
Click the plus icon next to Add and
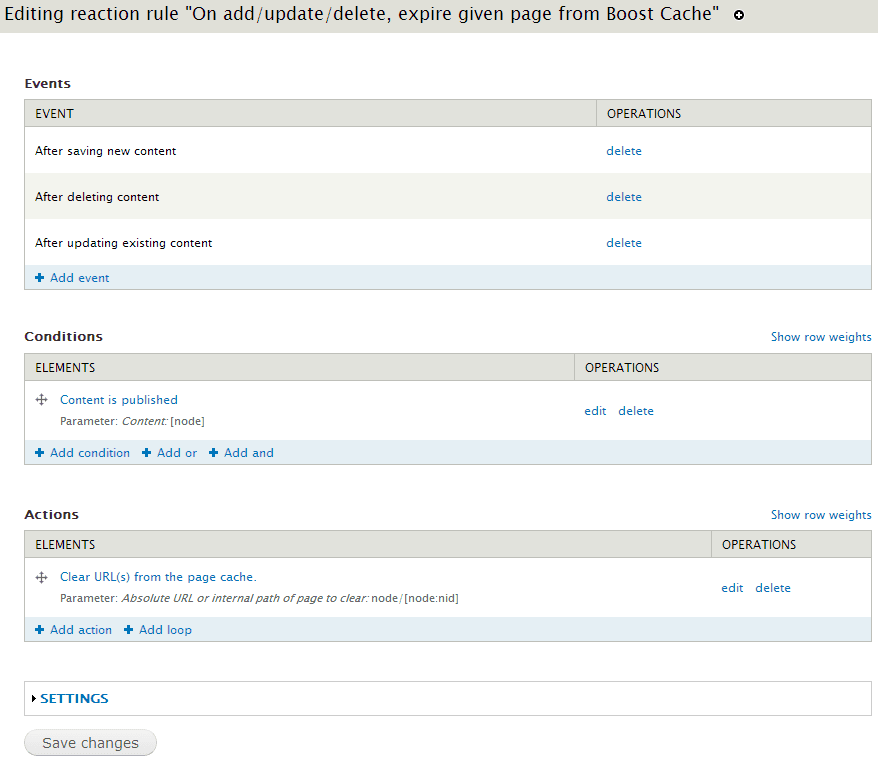pyautogui.click(x=214, y=452)
